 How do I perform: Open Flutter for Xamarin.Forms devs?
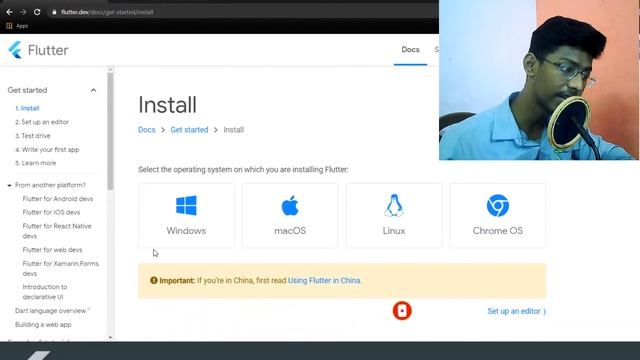click(x=61, y=268)
